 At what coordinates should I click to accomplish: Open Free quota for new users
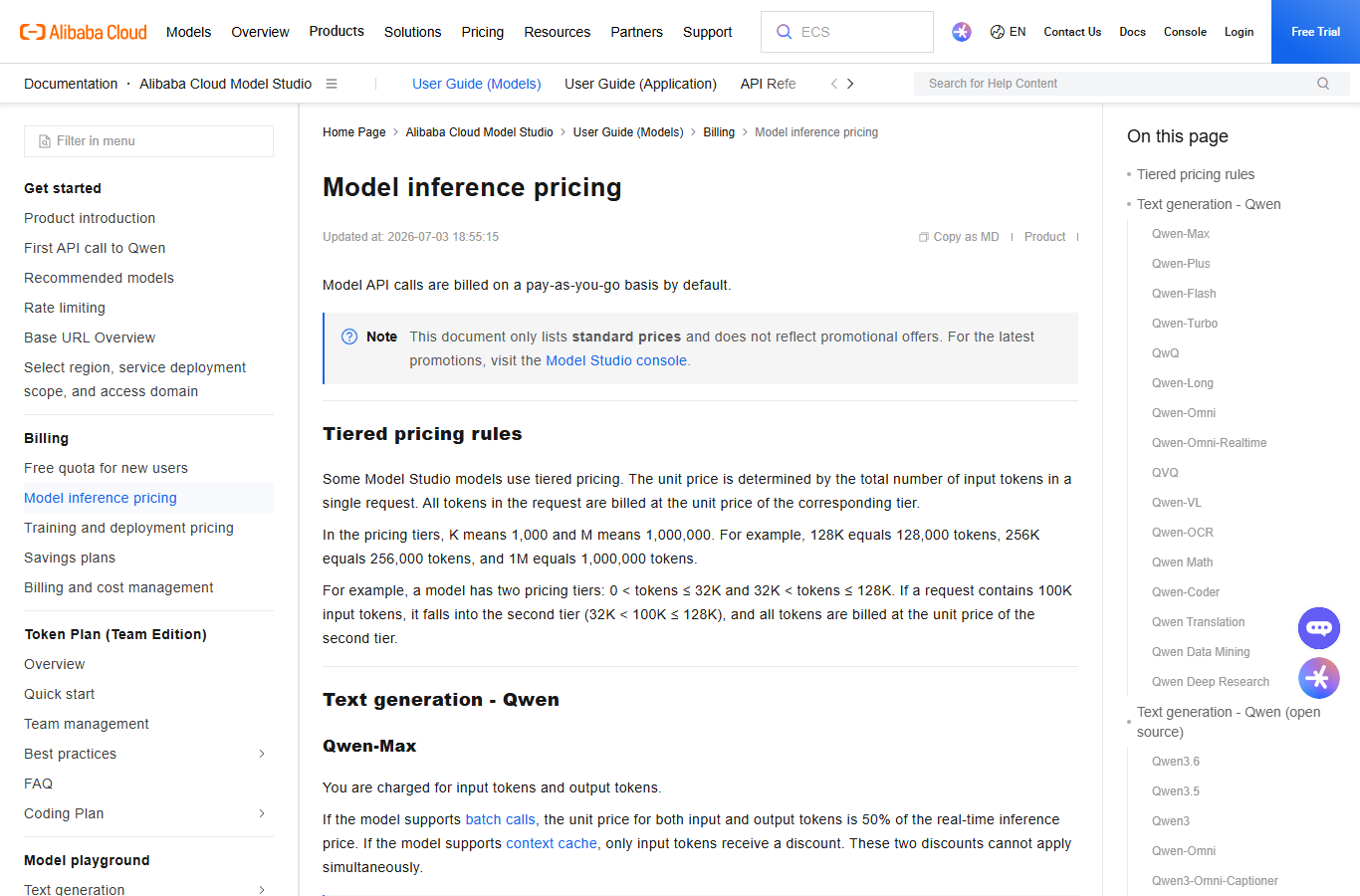coord(106,468)
